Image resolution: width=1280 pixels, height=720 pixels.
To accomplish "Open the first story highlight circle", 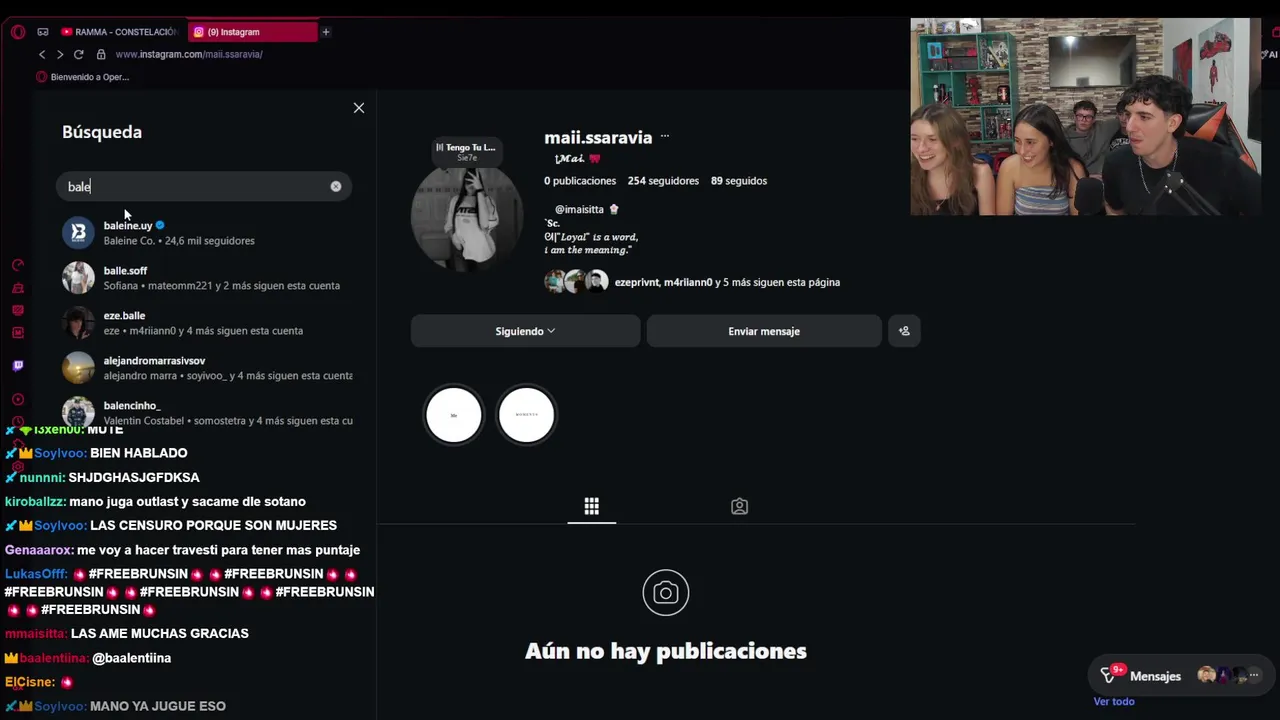I will click(454, 414).
